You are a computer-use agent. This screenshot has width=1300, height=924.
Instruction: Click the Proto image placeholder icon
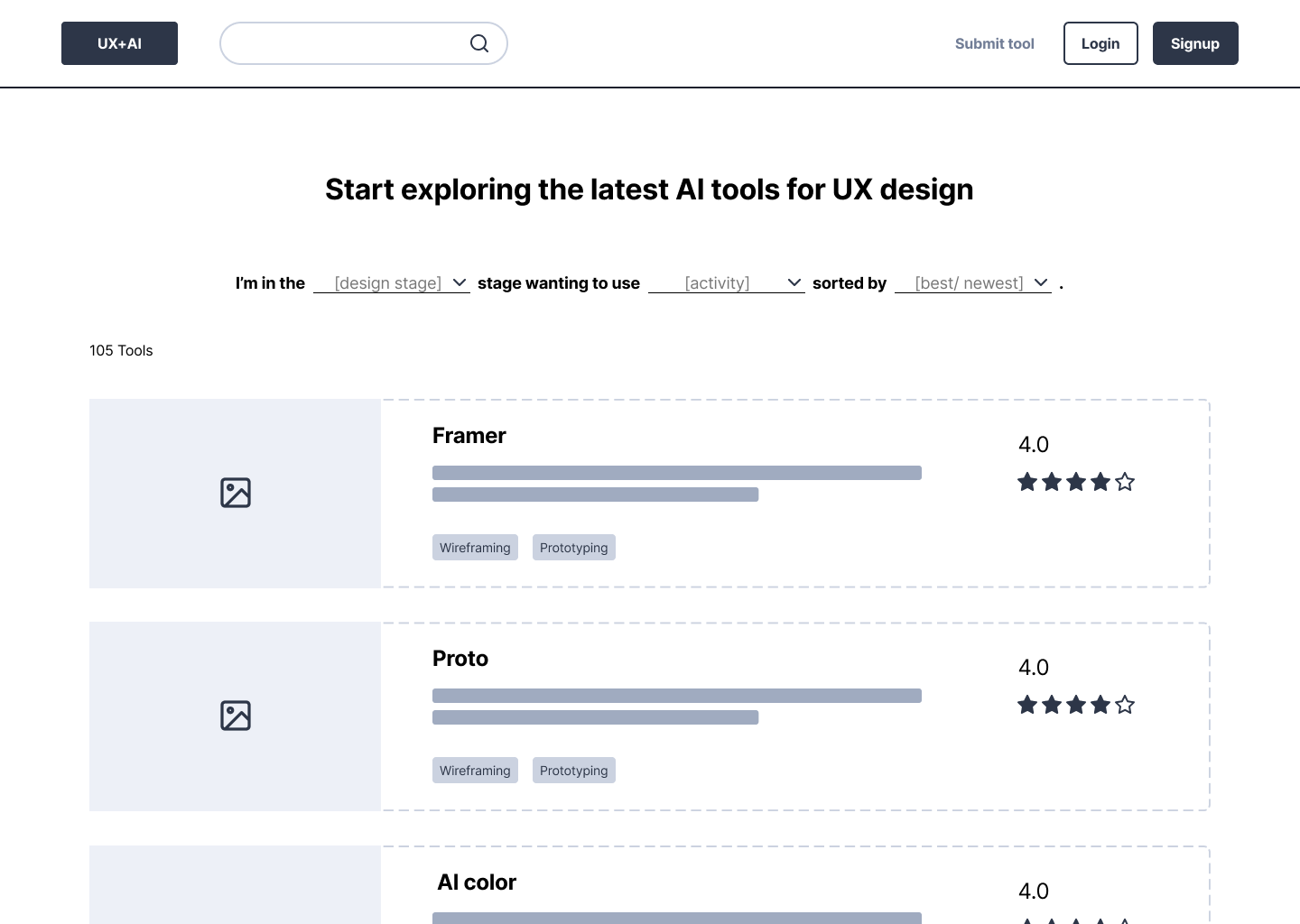[x=235, y=716]
